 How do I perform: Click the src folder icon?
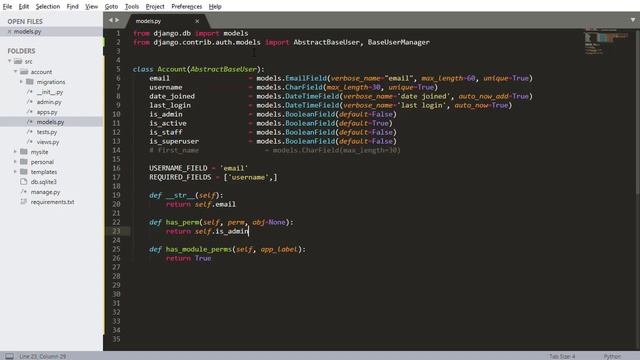pyautogui.click(x=18, y=61)
